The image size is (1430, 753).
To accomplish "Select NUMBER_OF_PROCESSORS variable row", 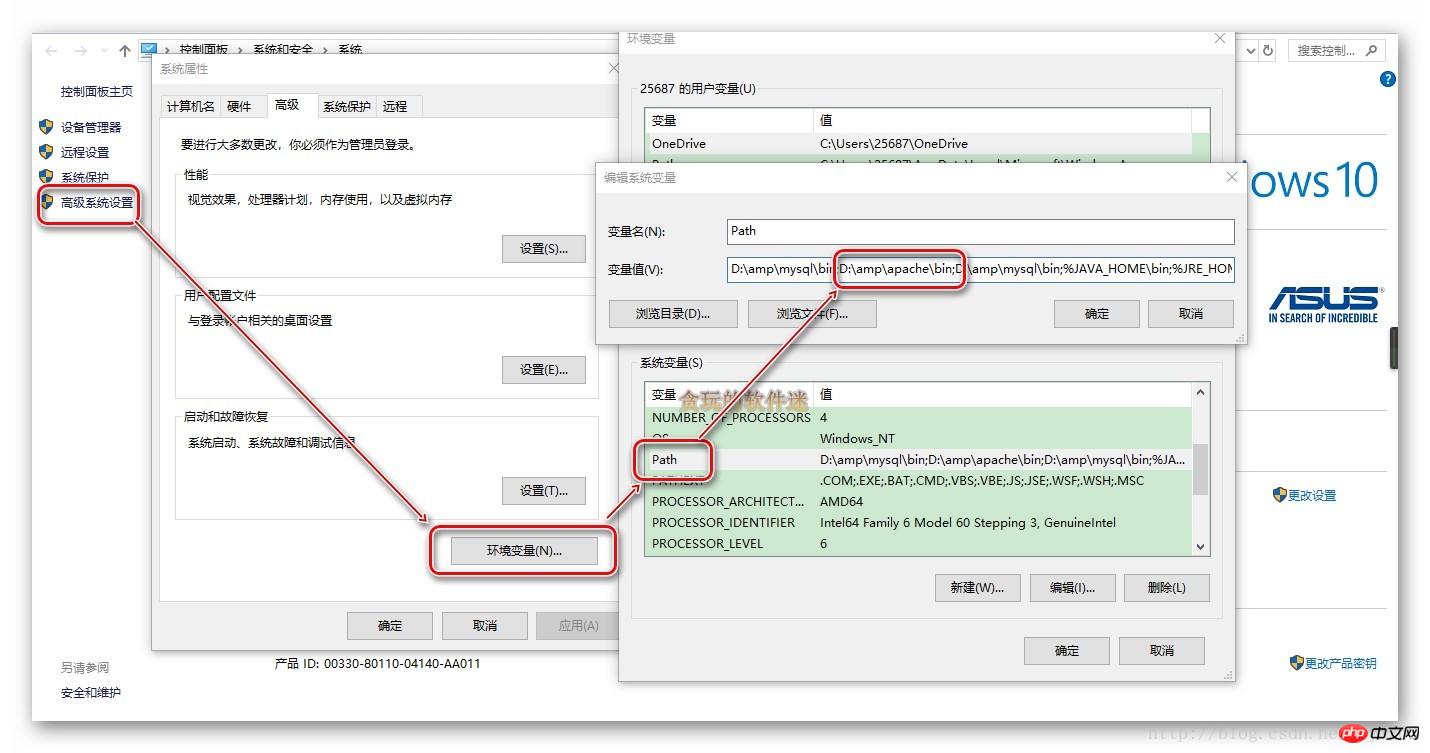I will [x=919, y=417].
